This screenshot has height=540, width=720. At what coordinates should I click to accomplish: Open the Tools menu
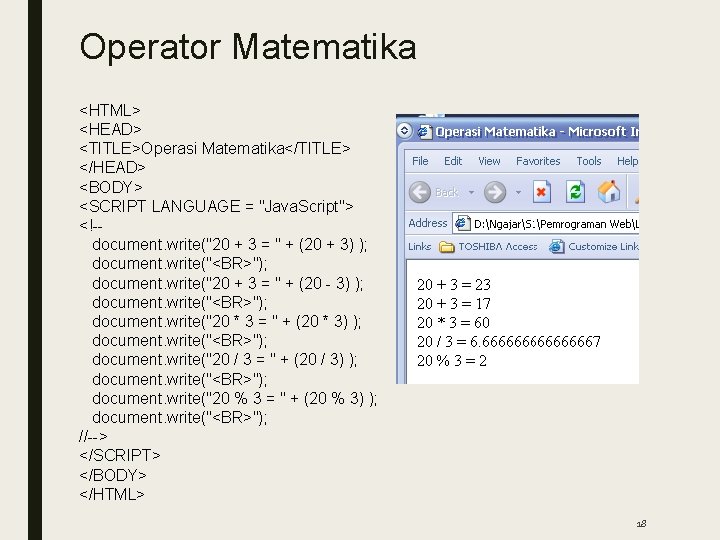[x=589, y=161]
